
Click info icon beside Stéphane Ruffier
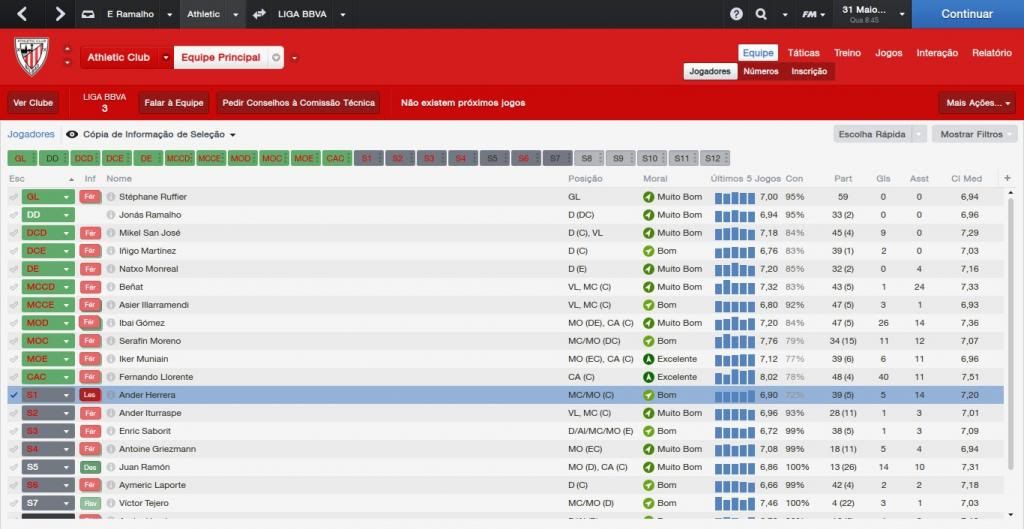point(111,197)
